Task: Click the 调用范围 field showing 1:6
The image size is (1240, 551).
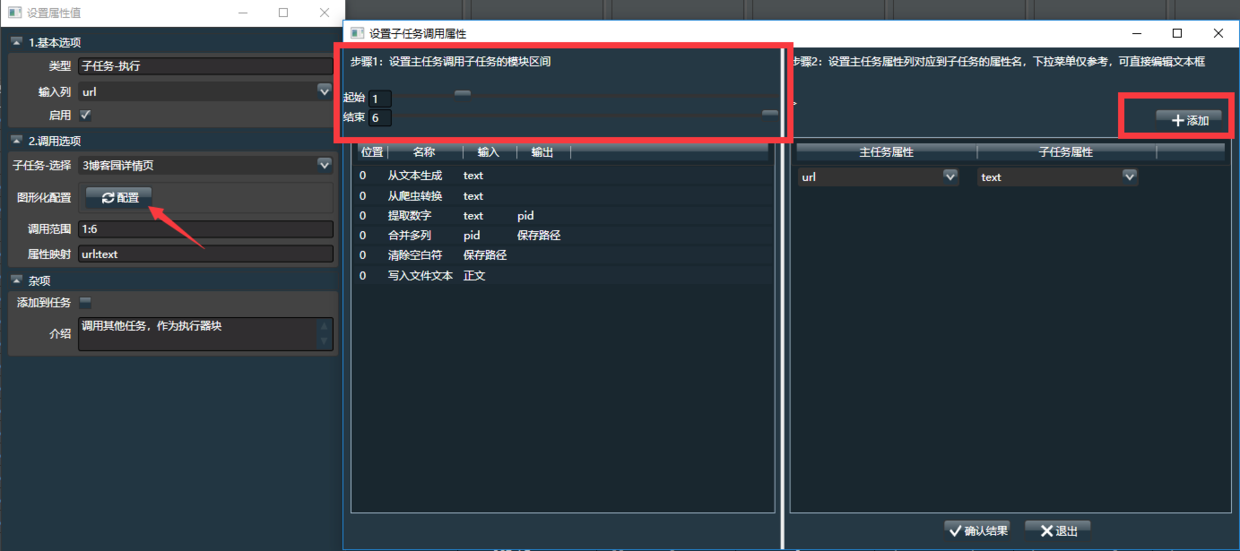Action: (x=205, y=229)
